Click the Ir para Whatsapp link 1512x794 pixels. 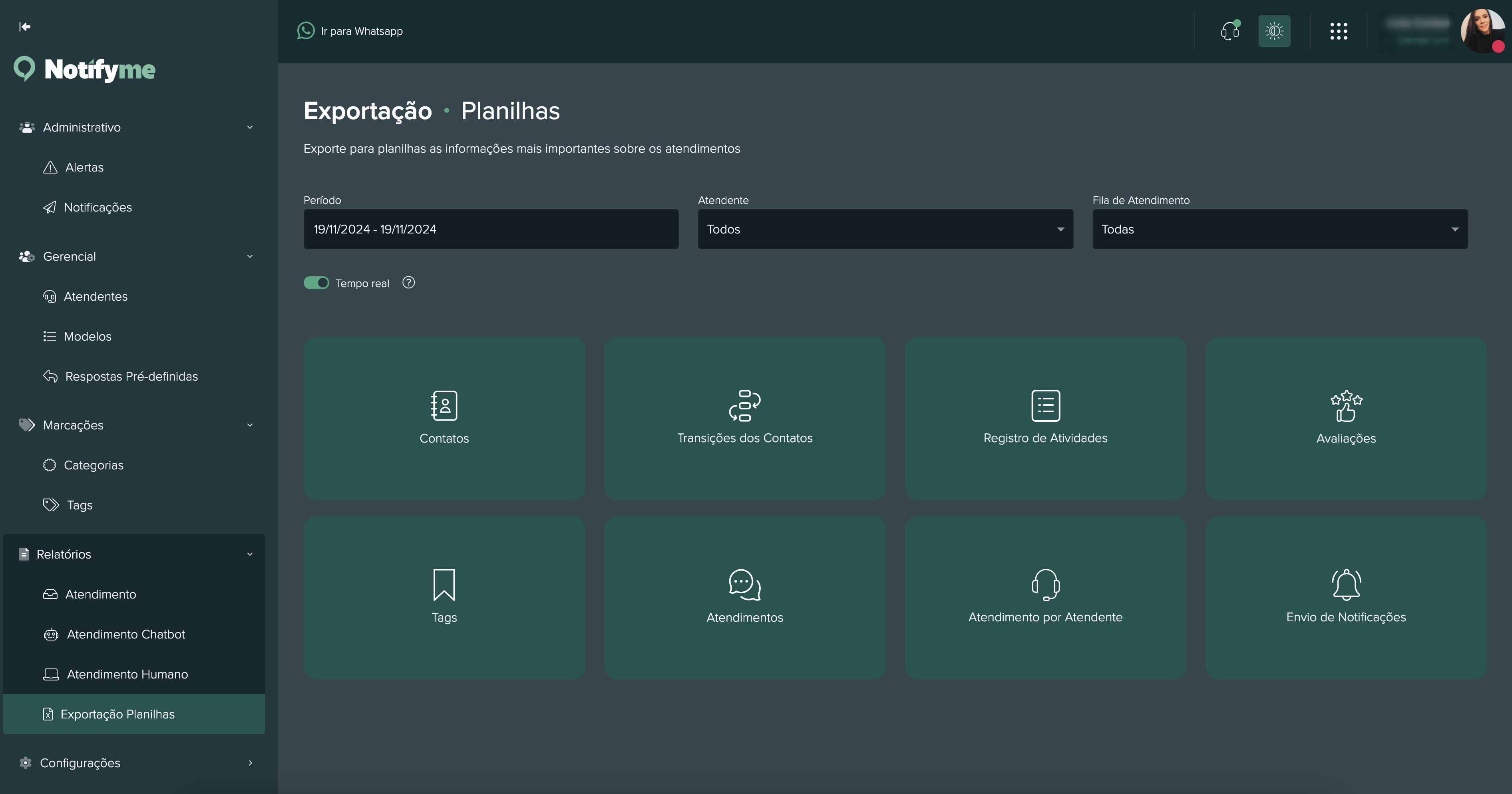(x=350, y=30)
